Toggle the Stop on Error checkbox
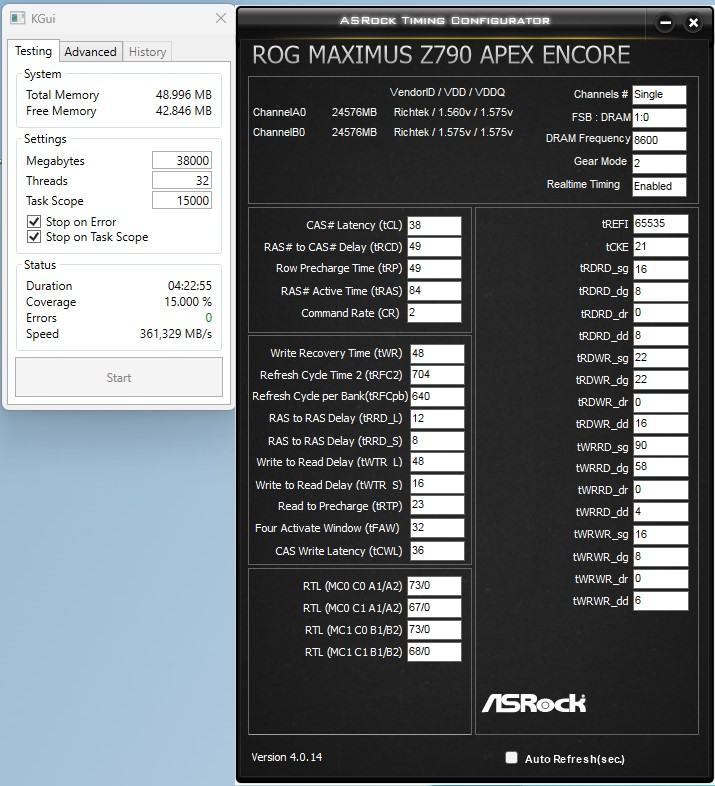The image size is (715, 786). (x=34, y=222)
